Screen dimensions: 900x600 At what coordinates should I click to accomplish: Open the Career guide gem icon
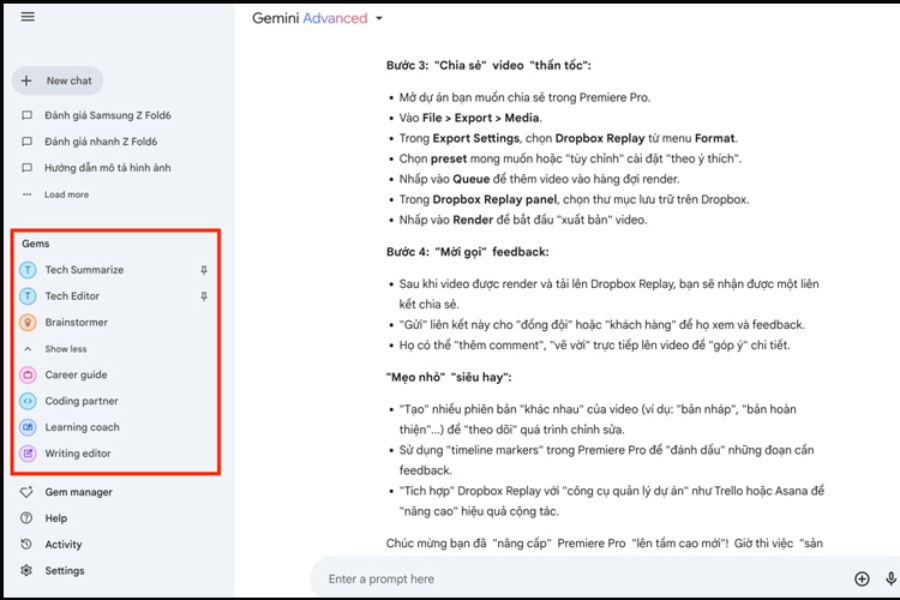click(28, 375)
